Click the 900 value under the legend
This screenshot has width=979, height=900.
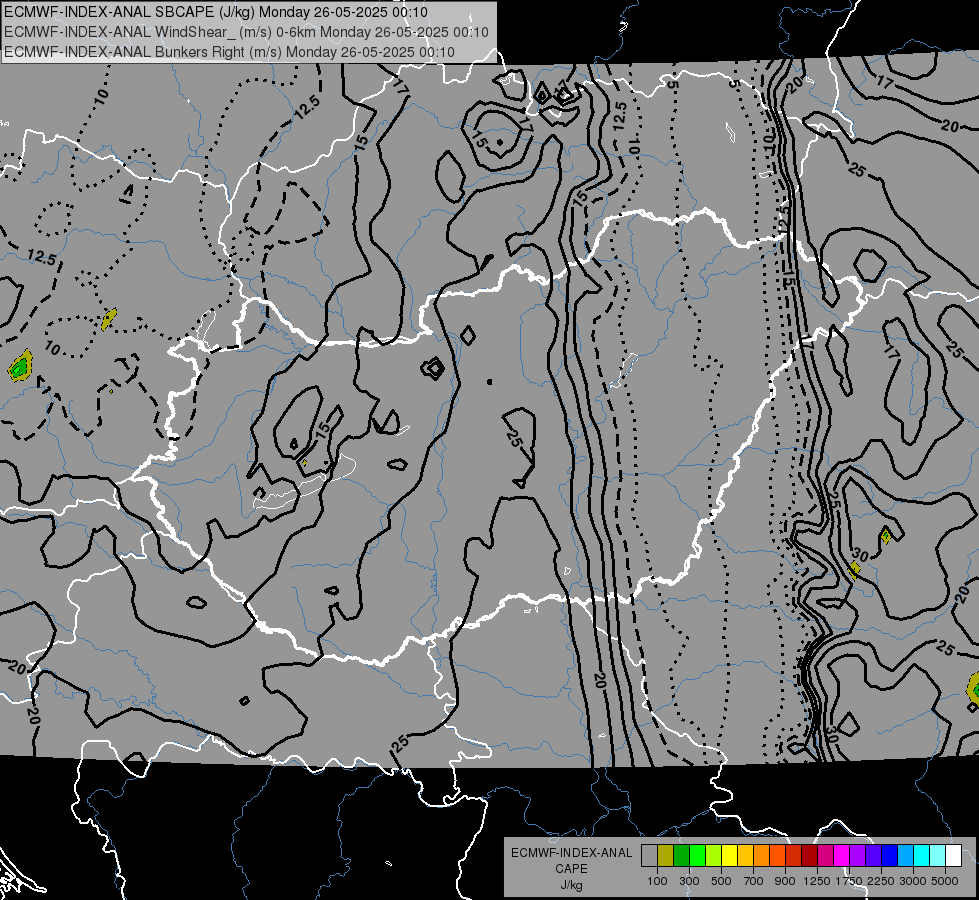(785, 881)
